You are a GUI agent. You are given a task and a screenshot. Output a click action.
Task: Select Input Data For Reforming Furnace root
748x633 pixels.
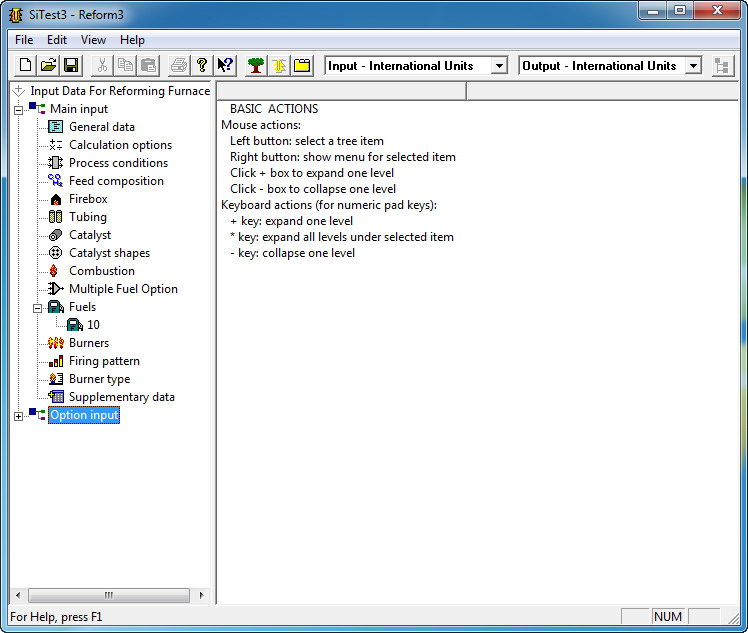pos(120,91)
